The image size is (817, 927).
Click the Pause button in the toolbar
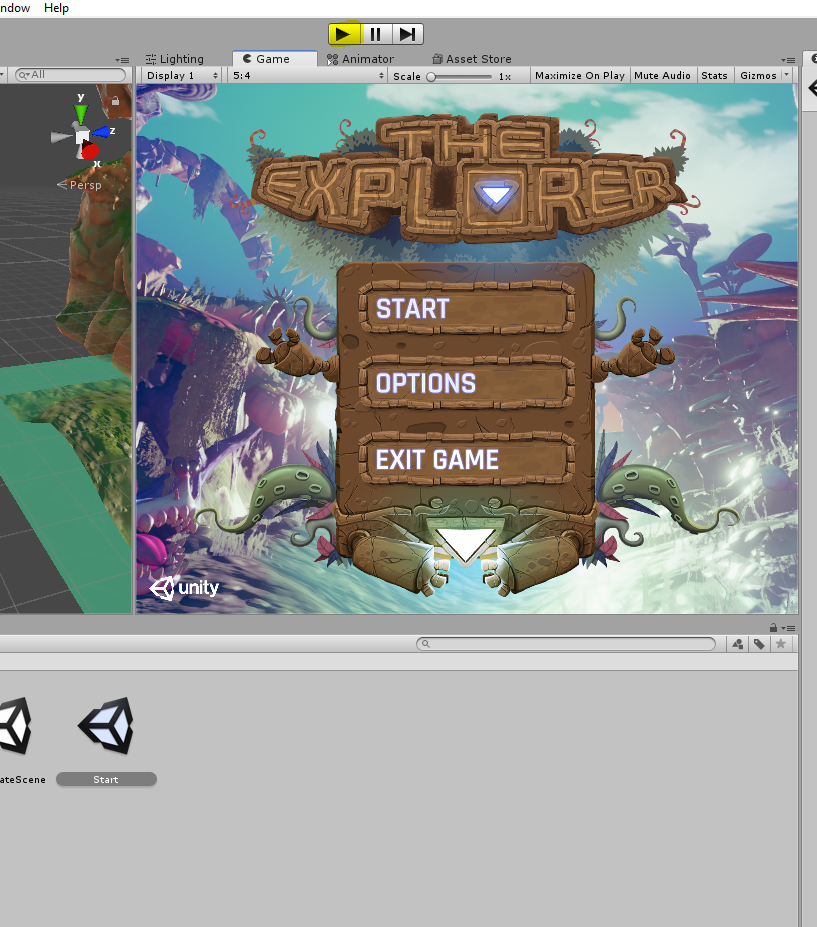[x=375, y=34]
